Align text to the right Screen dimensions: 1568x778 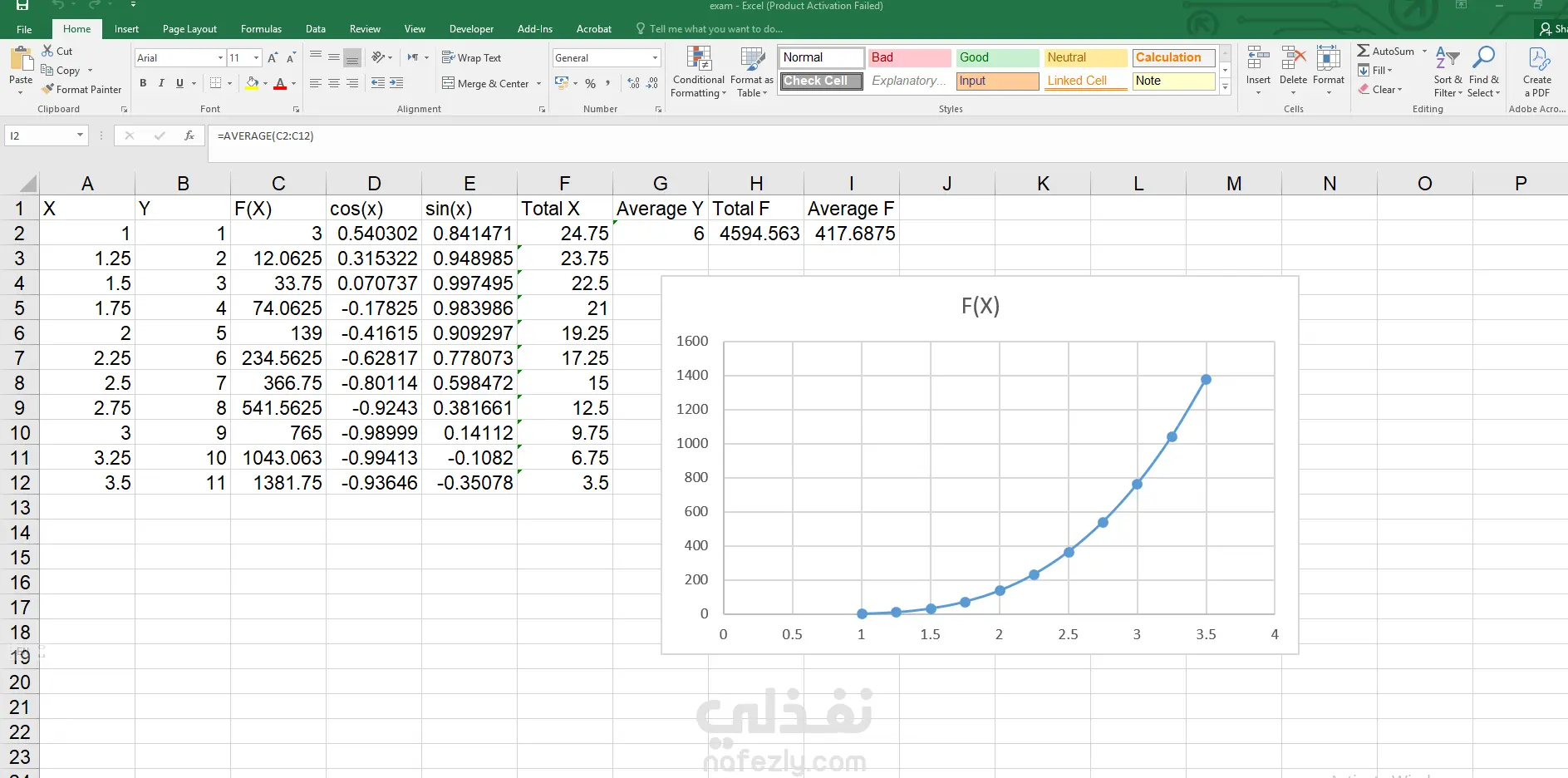pos(352,83)
